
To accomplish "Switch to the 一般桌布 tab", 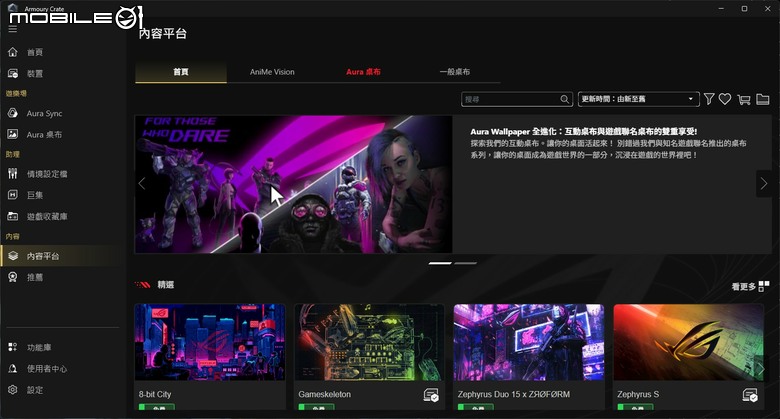I will (x=455, y=72).
